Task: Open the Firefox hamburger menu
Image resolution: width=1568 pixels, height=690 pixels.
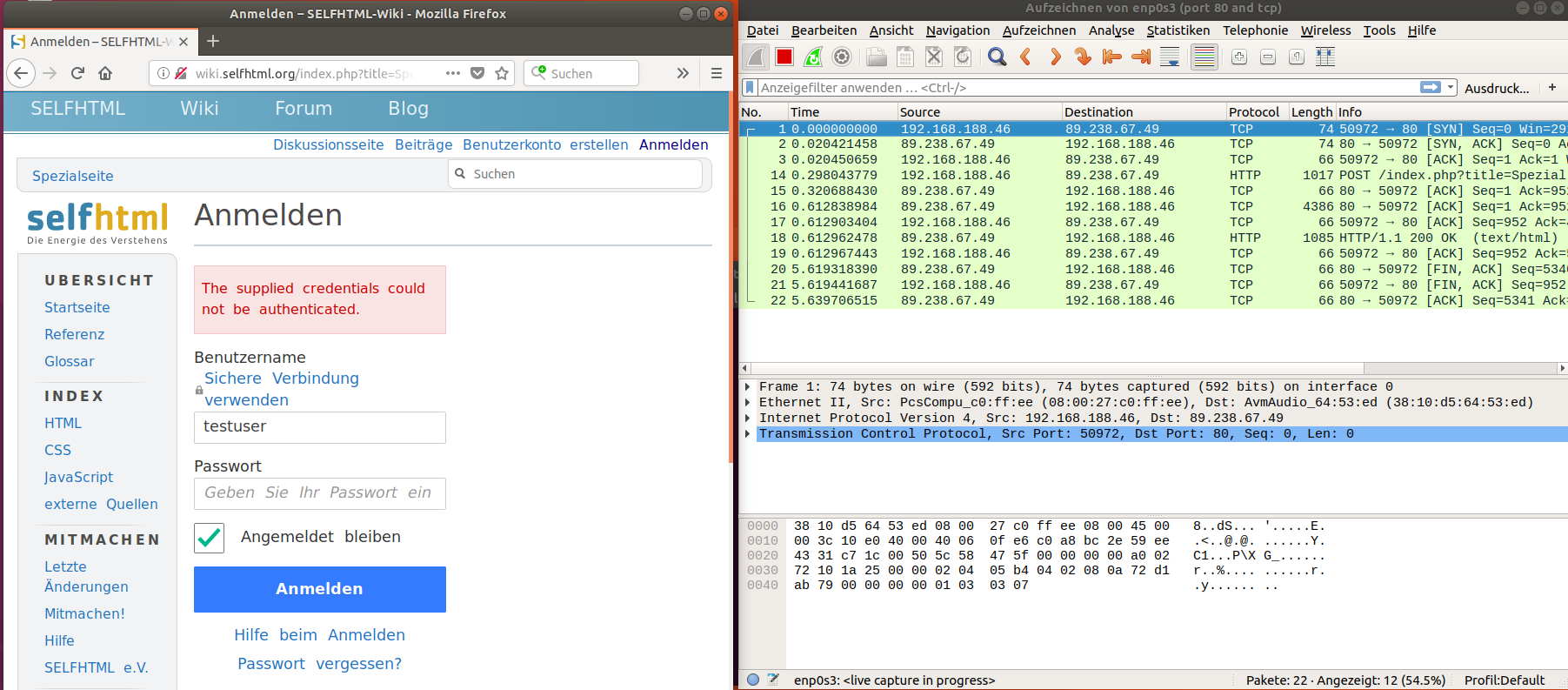Action: point(717,73)
